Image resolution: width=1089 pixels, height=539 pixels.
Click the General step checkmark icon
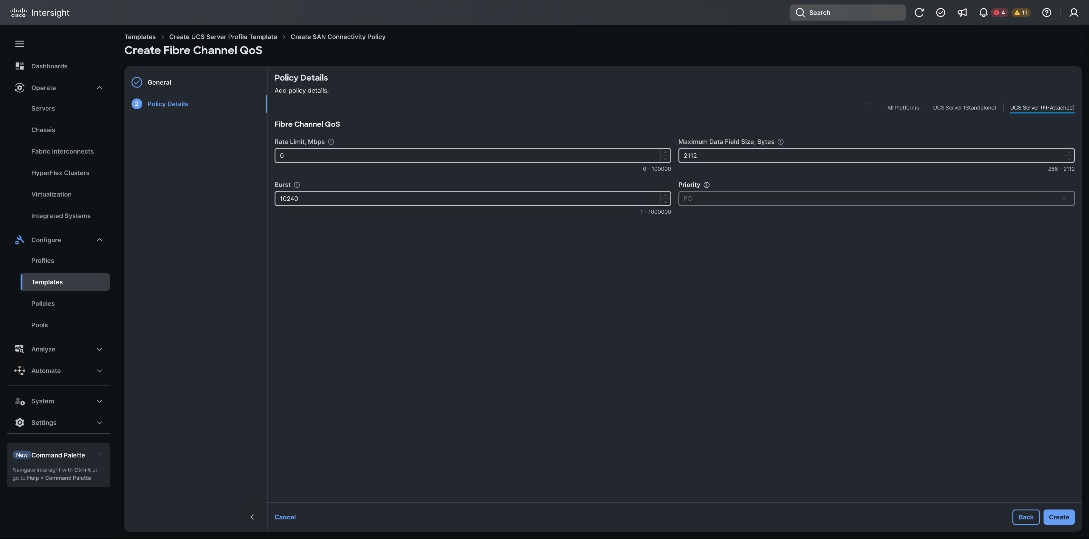point(137,82)
